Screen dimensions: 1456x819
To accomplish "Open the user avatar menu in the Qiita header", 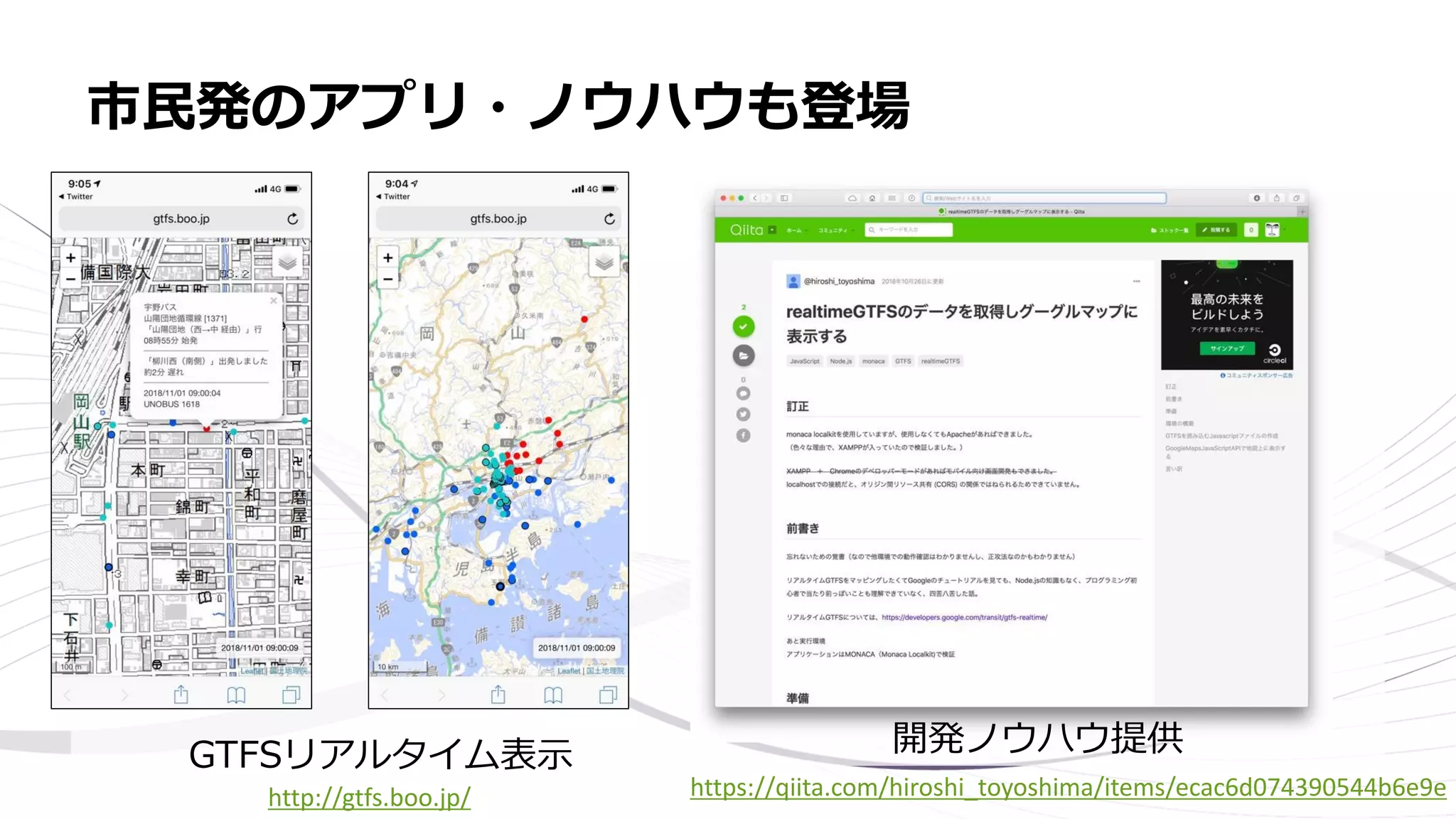I will 1273,230.
